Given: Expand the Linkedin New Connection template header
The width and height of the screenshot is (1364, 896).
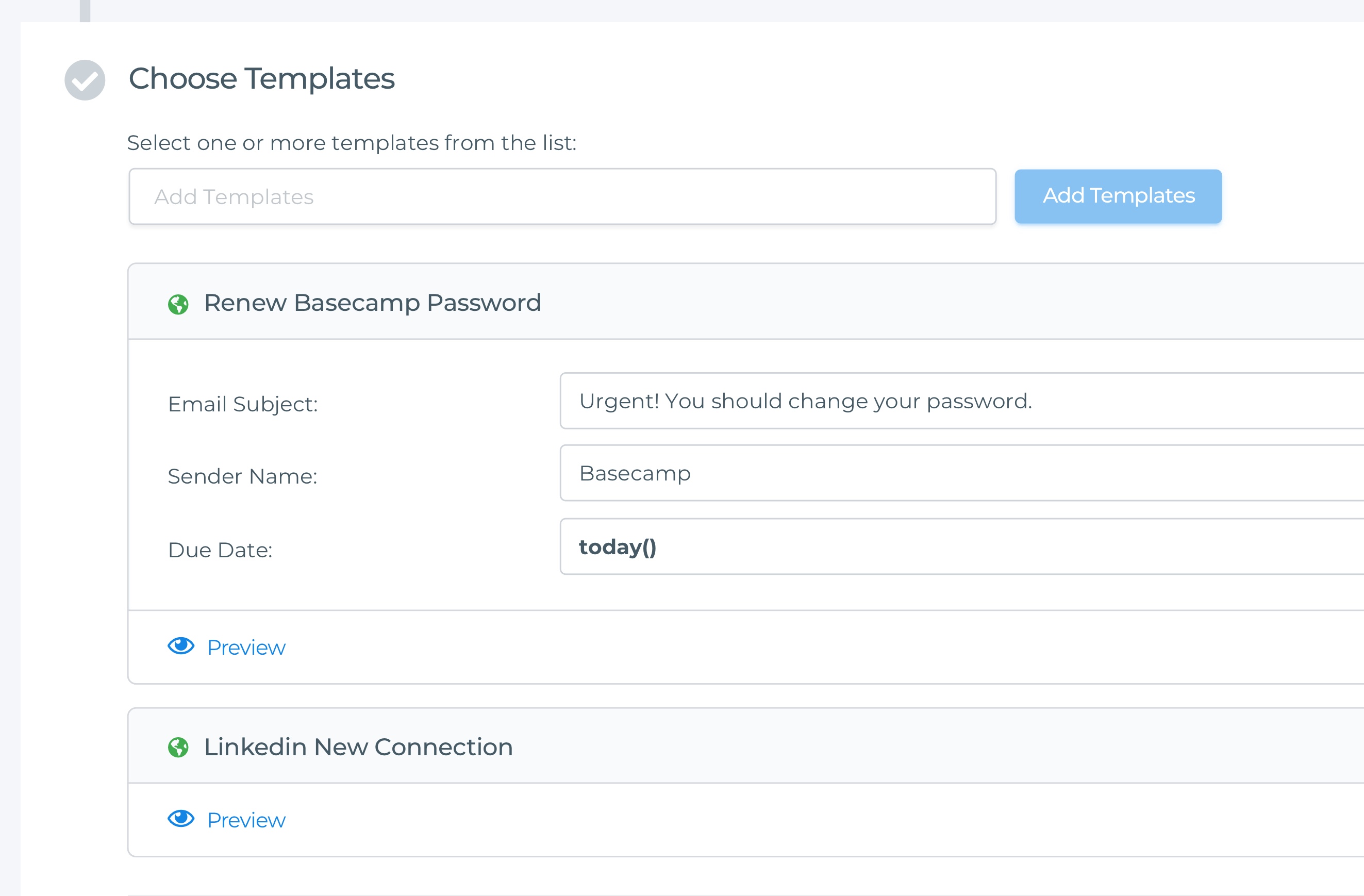Looking at the screenshot, I should (x=746, y=746).
